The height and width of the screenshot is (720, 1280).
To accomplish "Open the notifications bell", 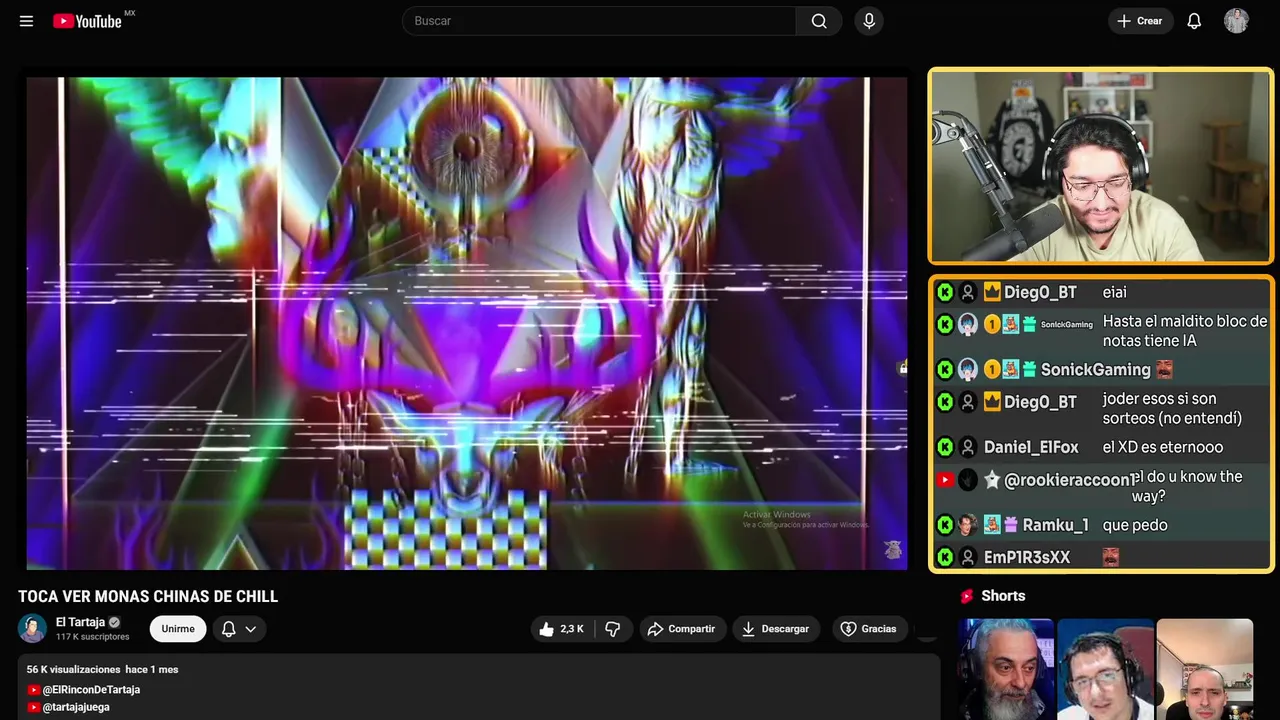I will click(x=1194, y=21).
